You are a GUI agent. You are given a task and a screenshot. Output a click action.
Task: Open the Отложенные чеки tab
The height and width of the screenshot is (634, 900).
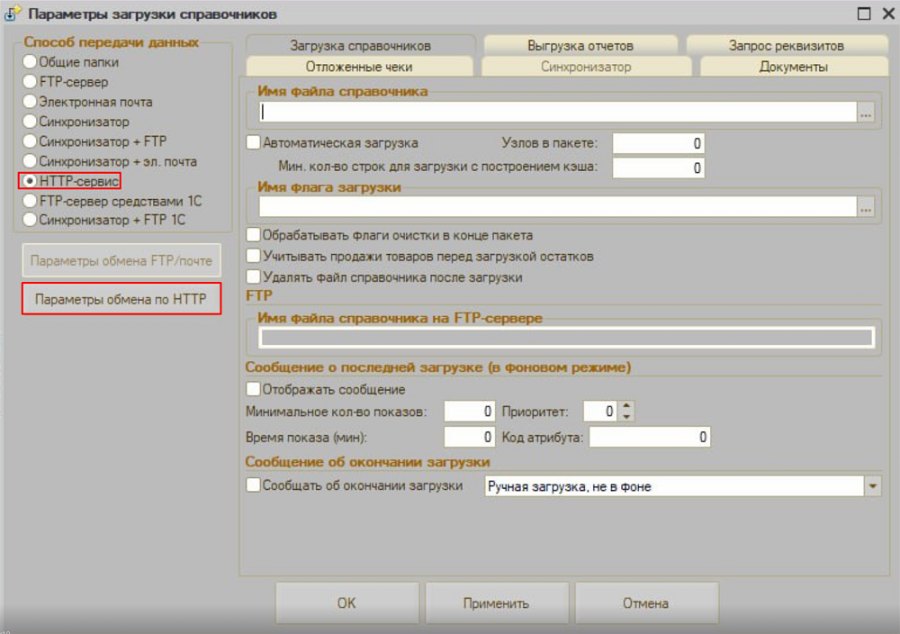coord(359,67)
